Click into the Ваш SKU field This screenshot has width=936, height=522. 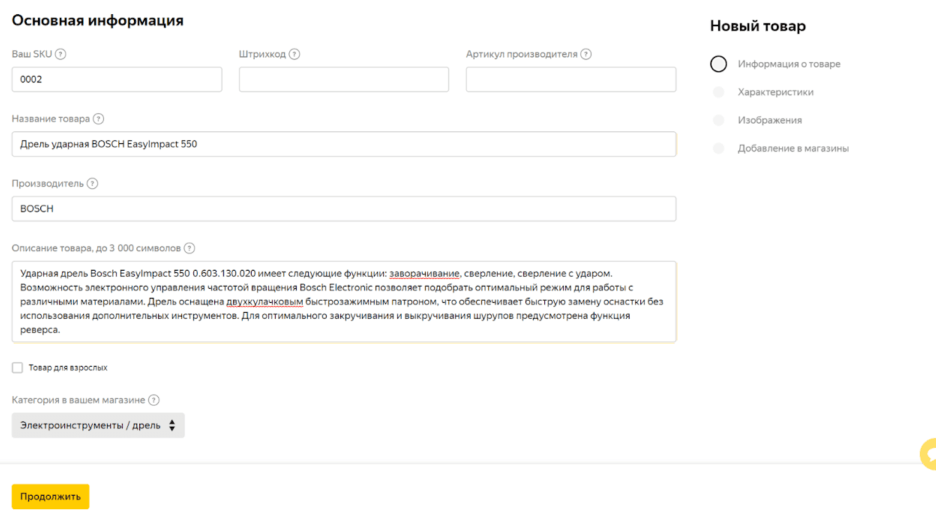point(117,80)
